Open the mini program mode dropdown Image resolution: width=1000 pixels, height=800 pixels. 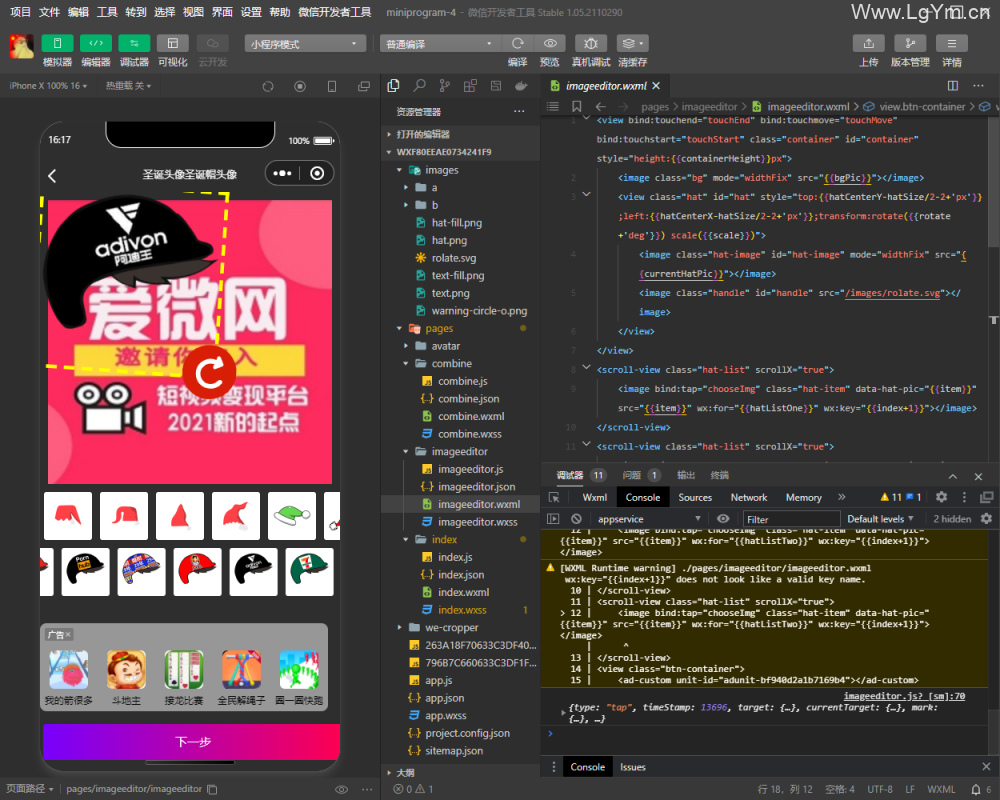305,43
